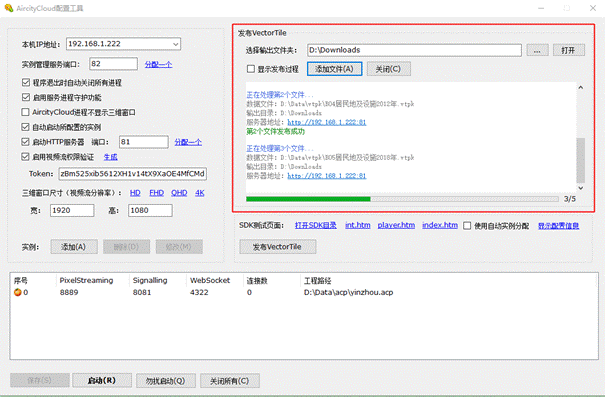Toggle the 显示发布过程 checkbox

[x=251, y=69]
